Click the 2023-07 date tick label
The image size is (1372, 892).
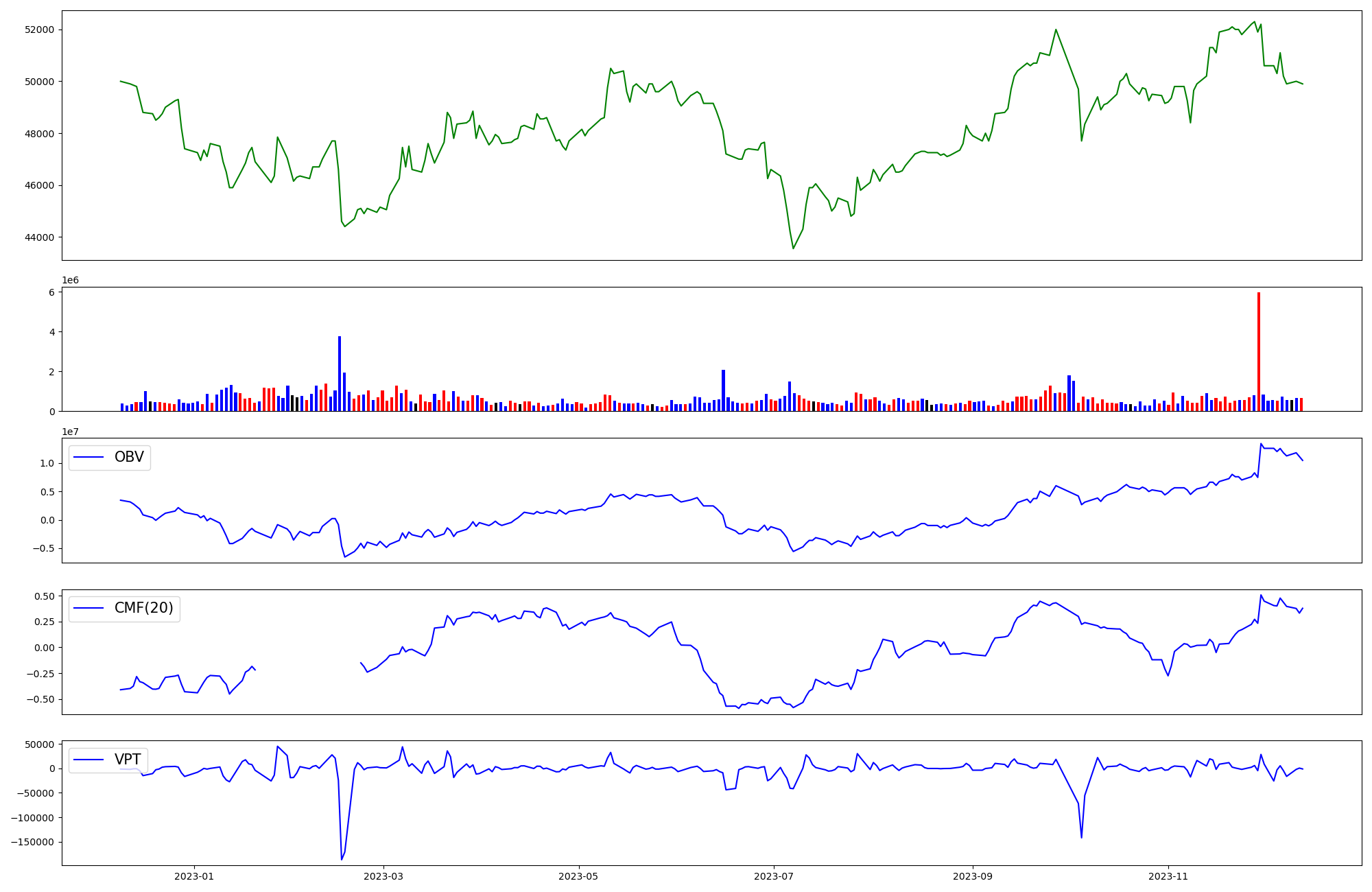tap(774, 876)
